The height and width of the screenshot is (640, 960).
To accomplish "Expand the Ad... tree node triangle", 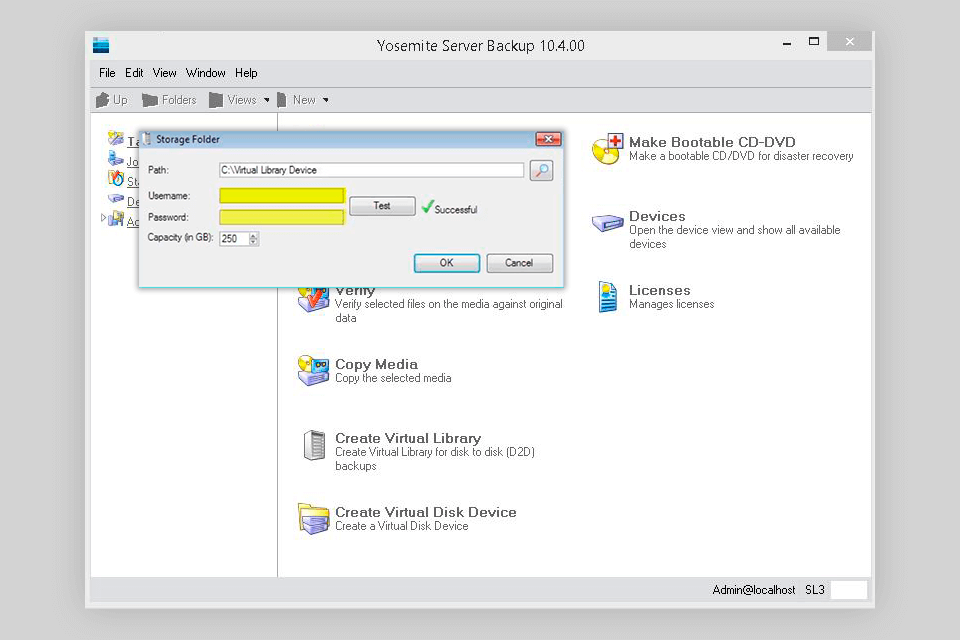I will pos(103,217).
